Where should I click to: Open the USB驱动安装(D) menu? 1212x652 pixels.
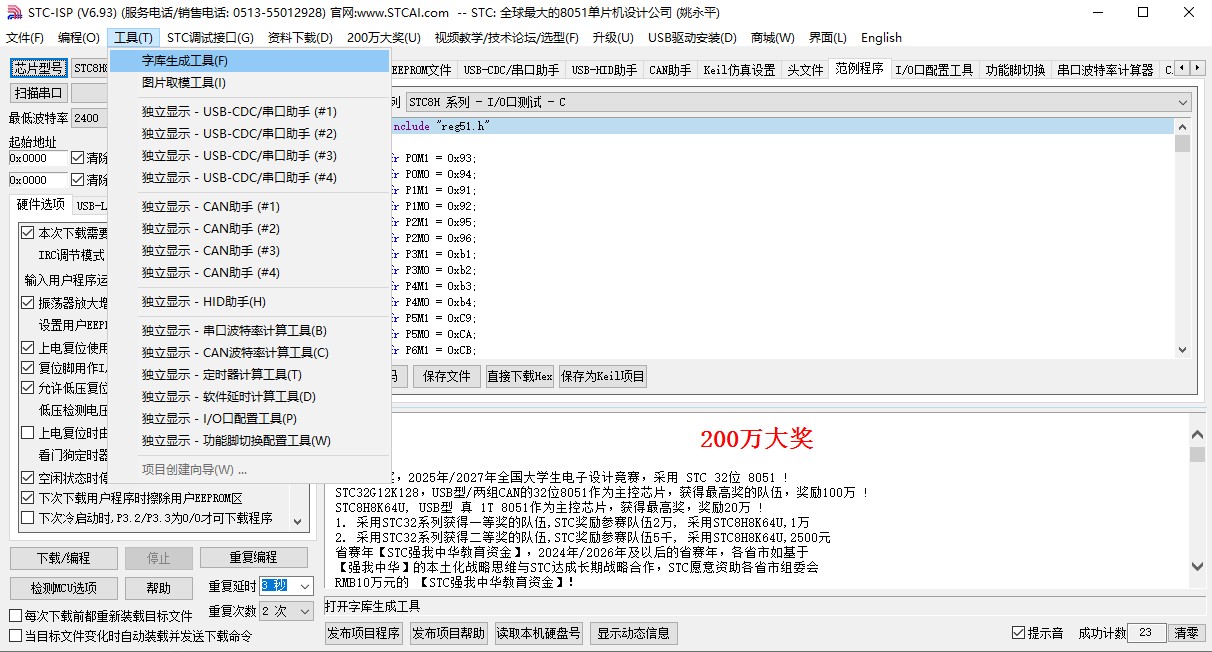692,38
